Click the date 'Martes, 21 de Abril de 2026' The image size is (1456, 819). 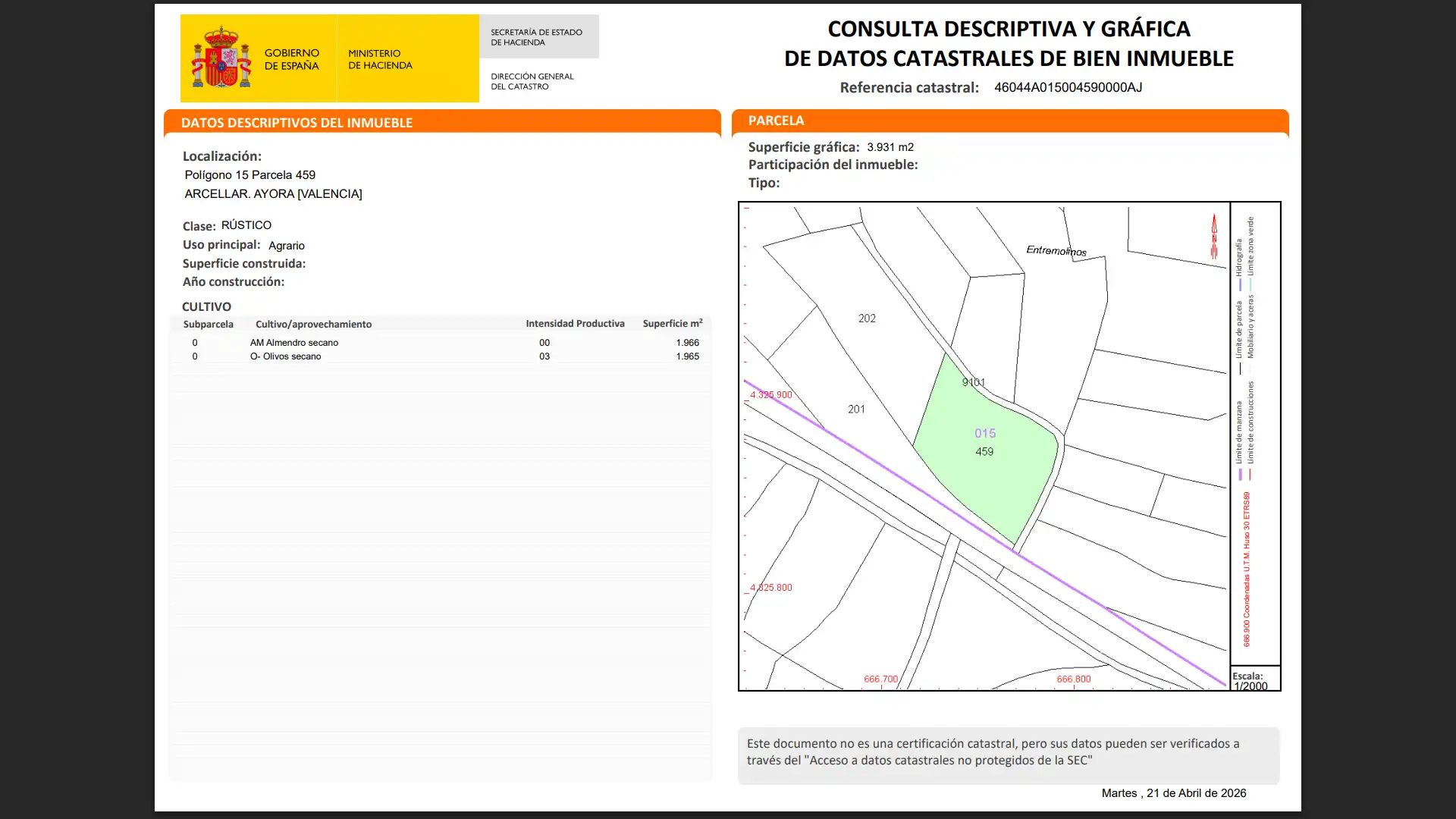pyautogui.click(x=1174, y=793)
